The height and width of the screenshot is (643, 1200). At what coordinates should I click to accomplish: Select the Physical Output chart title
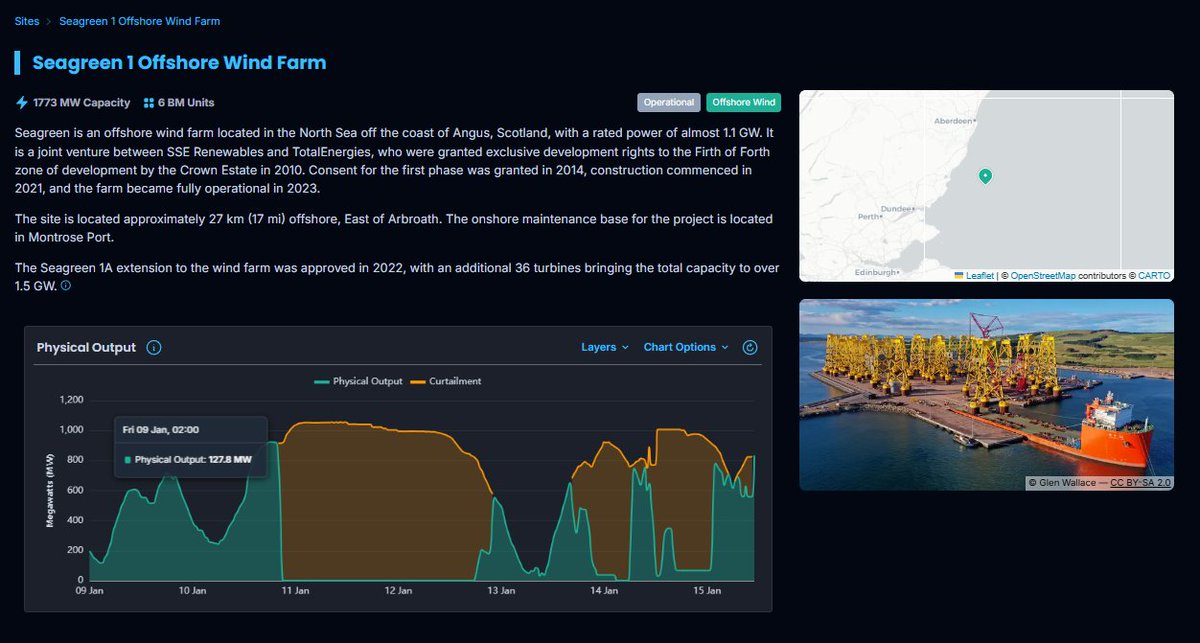coord(86,348)
